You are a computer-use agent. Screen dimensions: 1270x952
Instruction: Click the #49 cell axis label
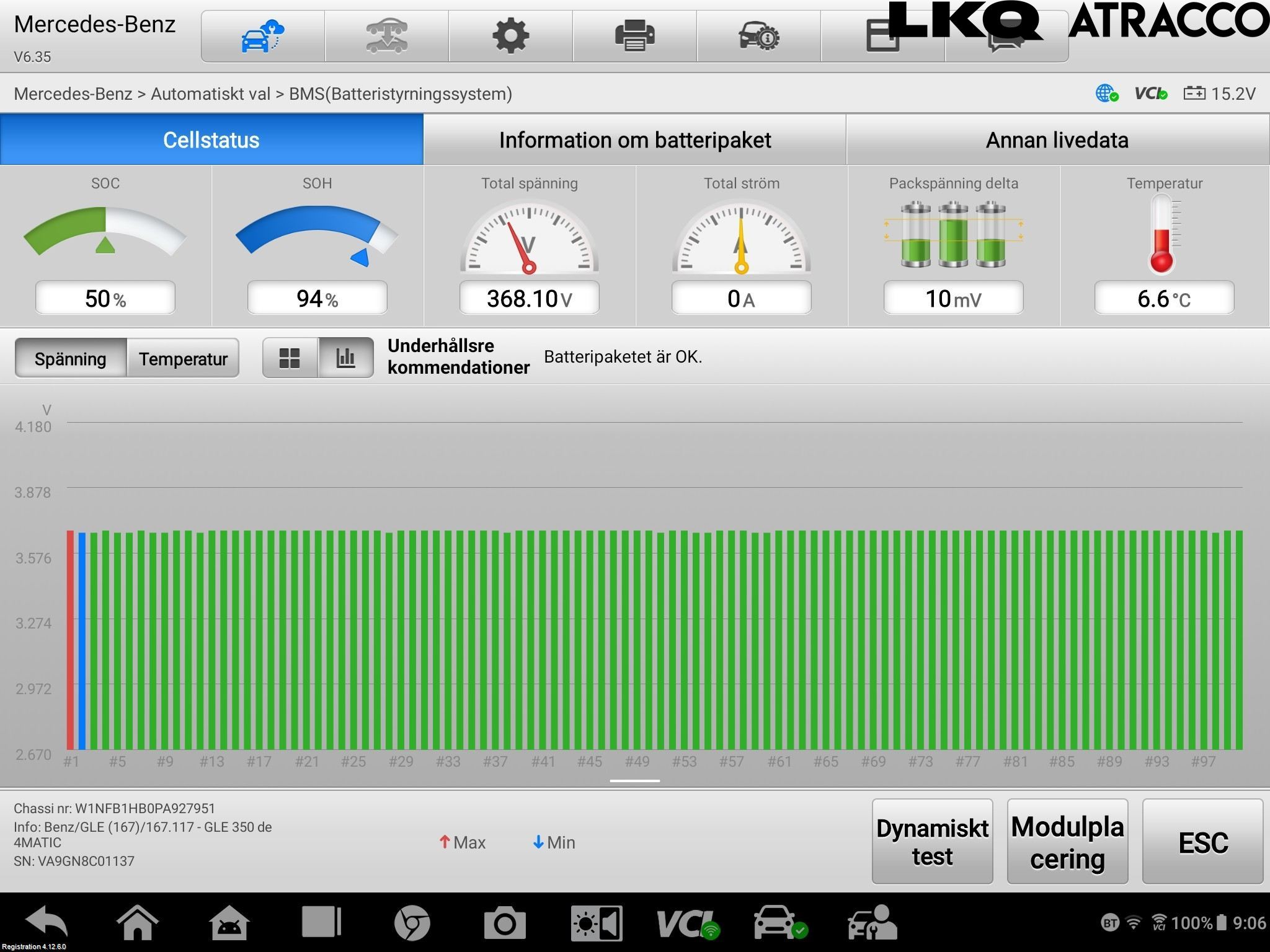tap(637, 761)
